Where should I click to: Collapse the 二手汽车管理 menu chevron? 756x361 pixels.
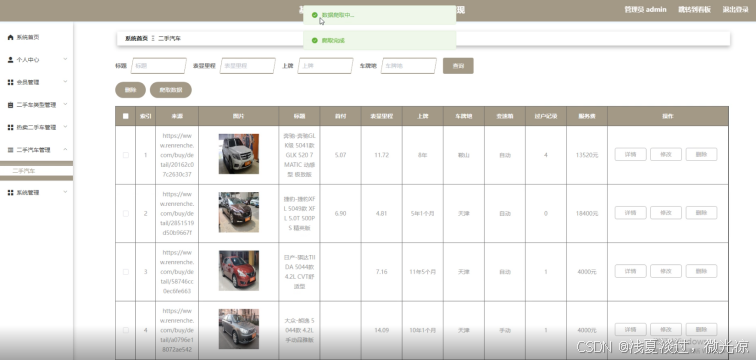point(66,149)
